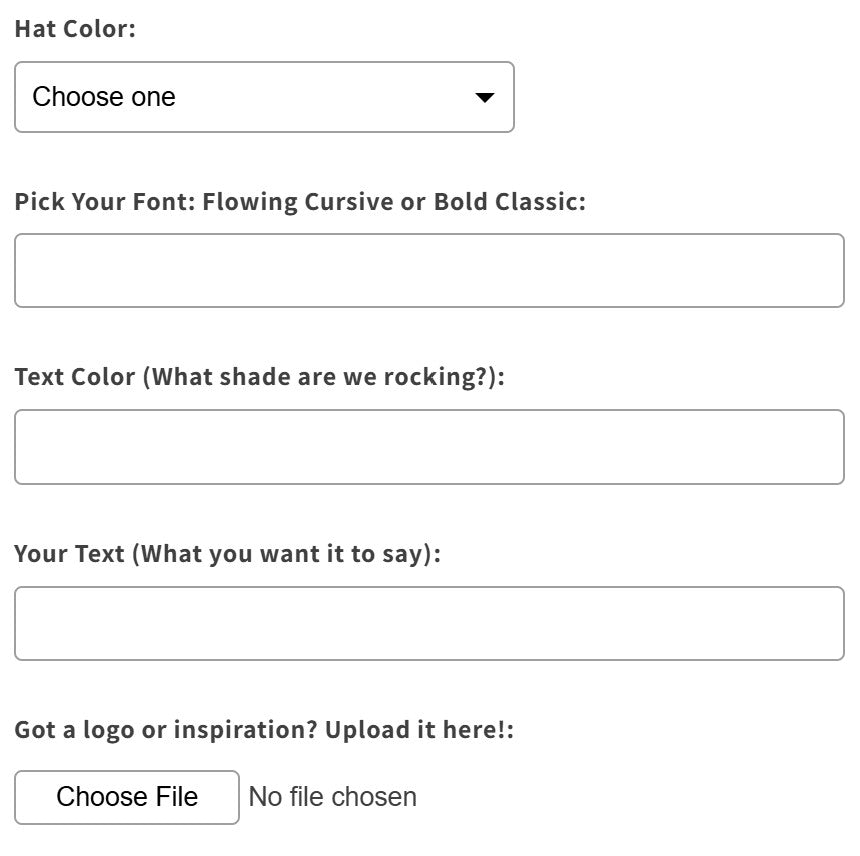Screen dimensions: 860x856
Task: Click the 'Your Text' label
Action: click(70, 553)
